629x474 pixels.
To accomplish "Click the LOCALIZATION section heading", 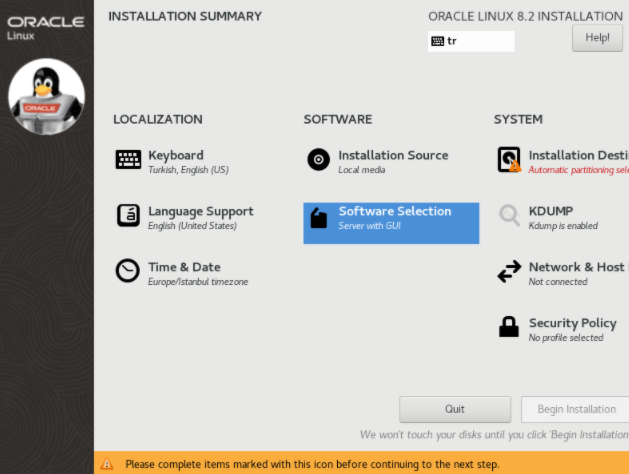I will 158,120.
